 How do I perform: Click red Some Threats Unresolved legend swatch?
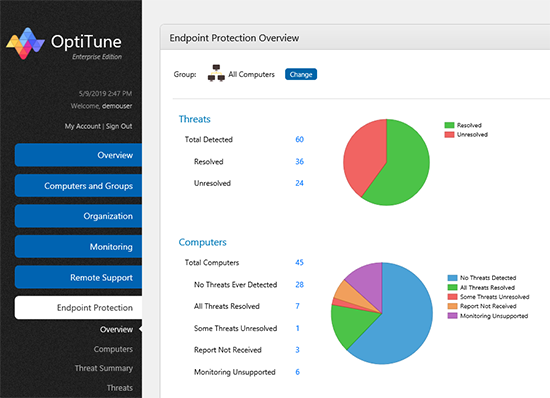point(452,297)
